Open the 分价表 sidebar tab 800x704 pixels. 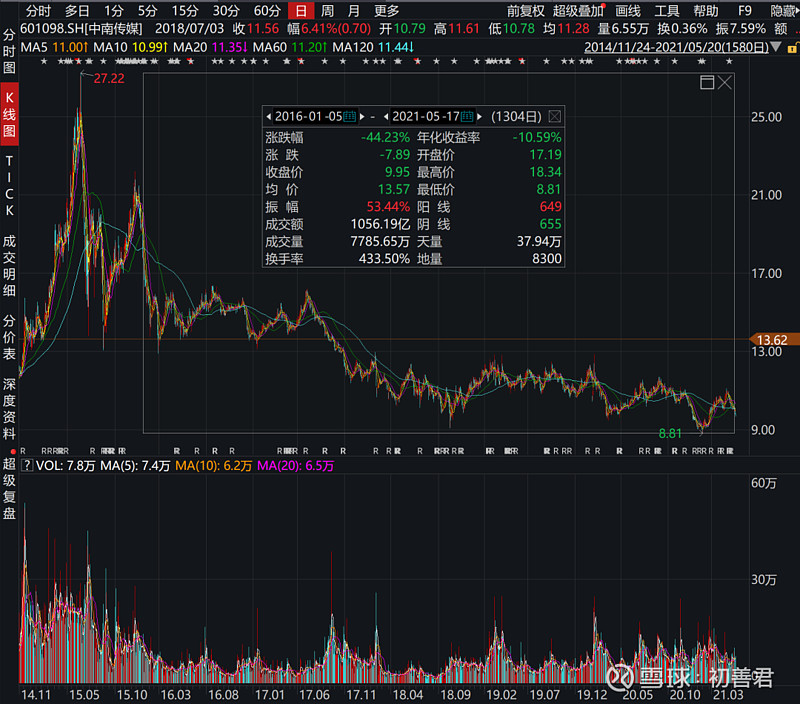pos(9,337)
